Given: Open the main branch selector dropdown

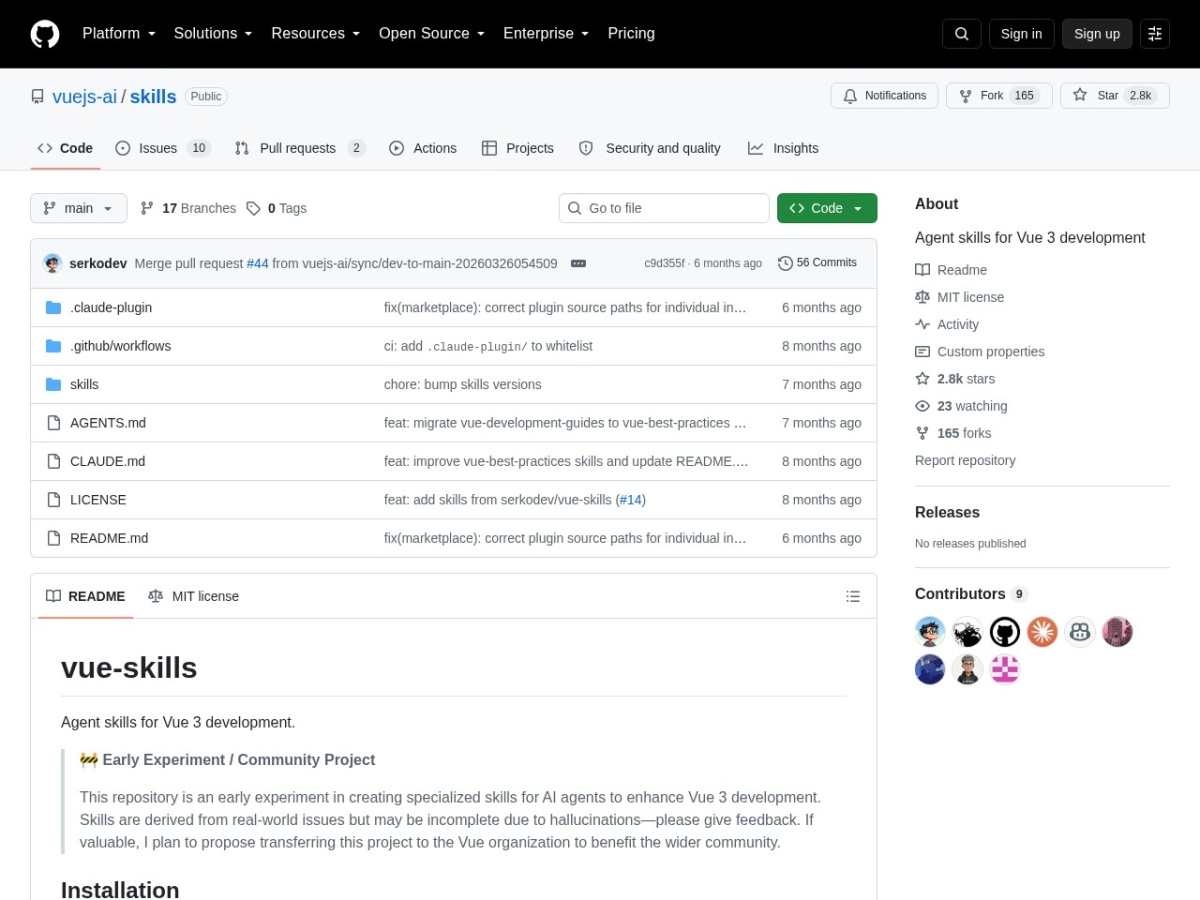Looking at the screenshot, I should click(x=79, y=208).
